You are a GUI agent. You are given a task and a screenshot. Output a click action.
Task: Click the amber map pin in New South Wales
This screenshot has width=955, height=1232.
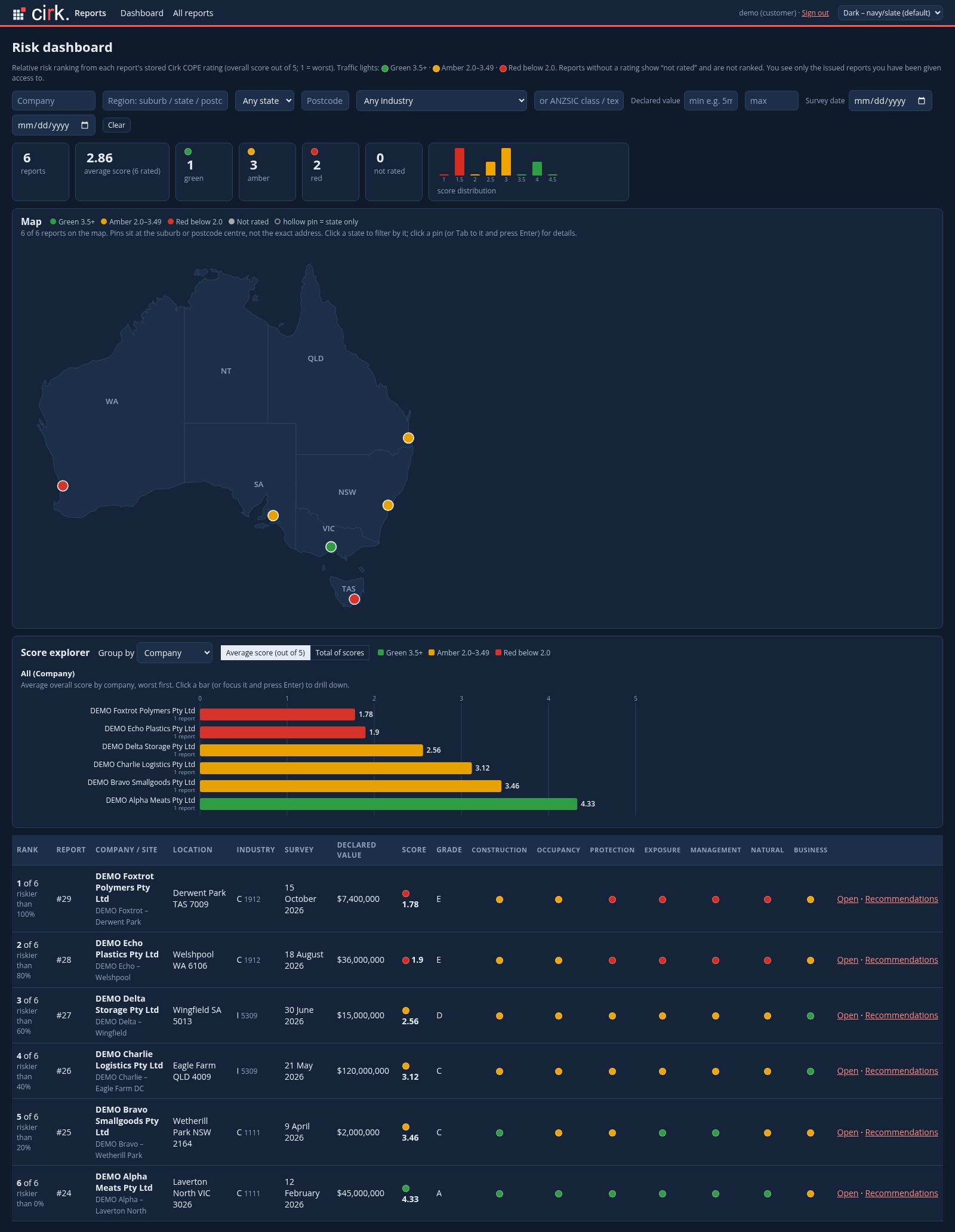(x=388, y=506)
